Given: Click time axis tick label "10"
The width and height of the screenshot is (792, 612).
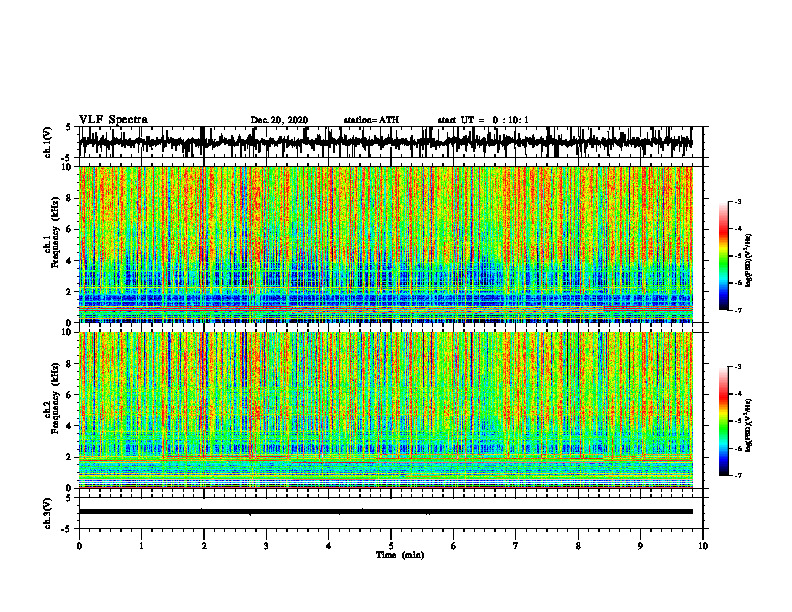Looking at the screenshot, I should click(703, 546).
